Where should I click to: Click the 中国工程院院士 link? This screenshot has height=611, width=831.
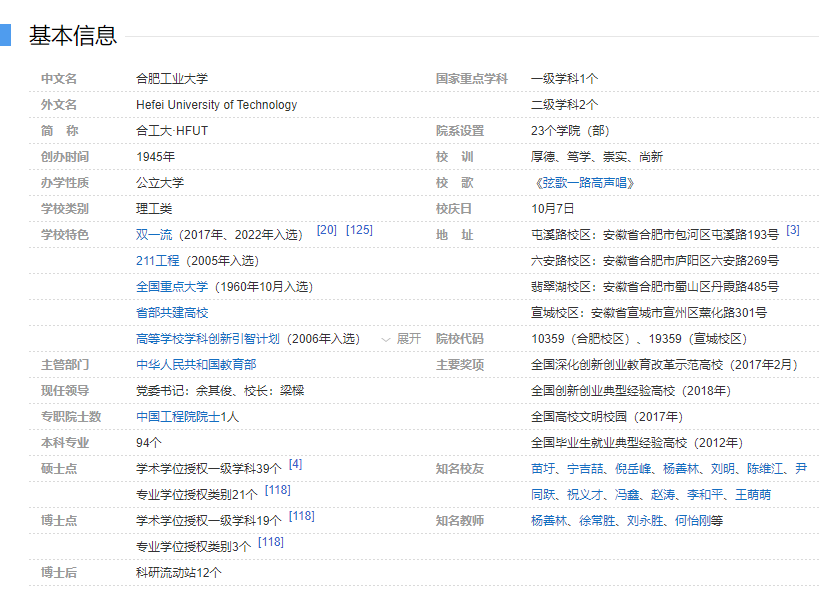coord(178,417)
